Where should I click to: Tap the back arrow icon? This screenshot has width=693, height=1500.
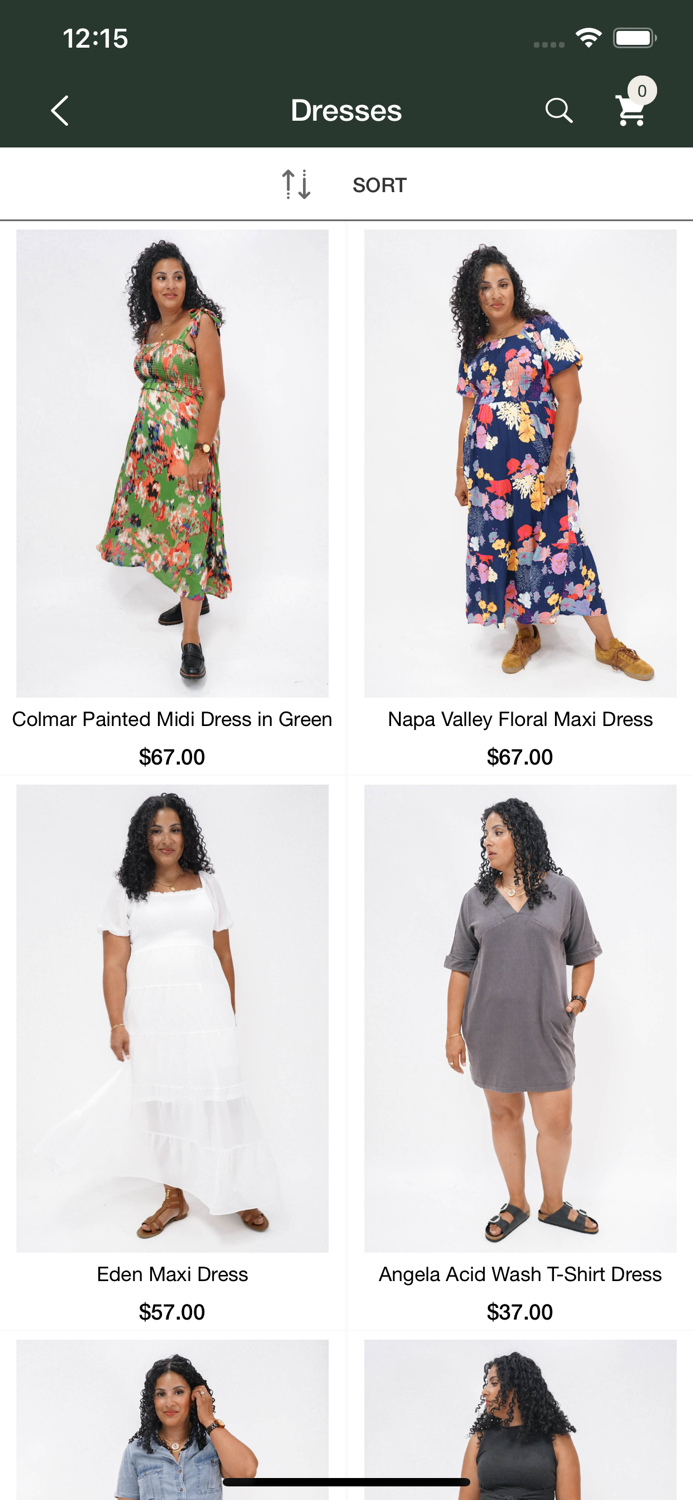[60, 110]
